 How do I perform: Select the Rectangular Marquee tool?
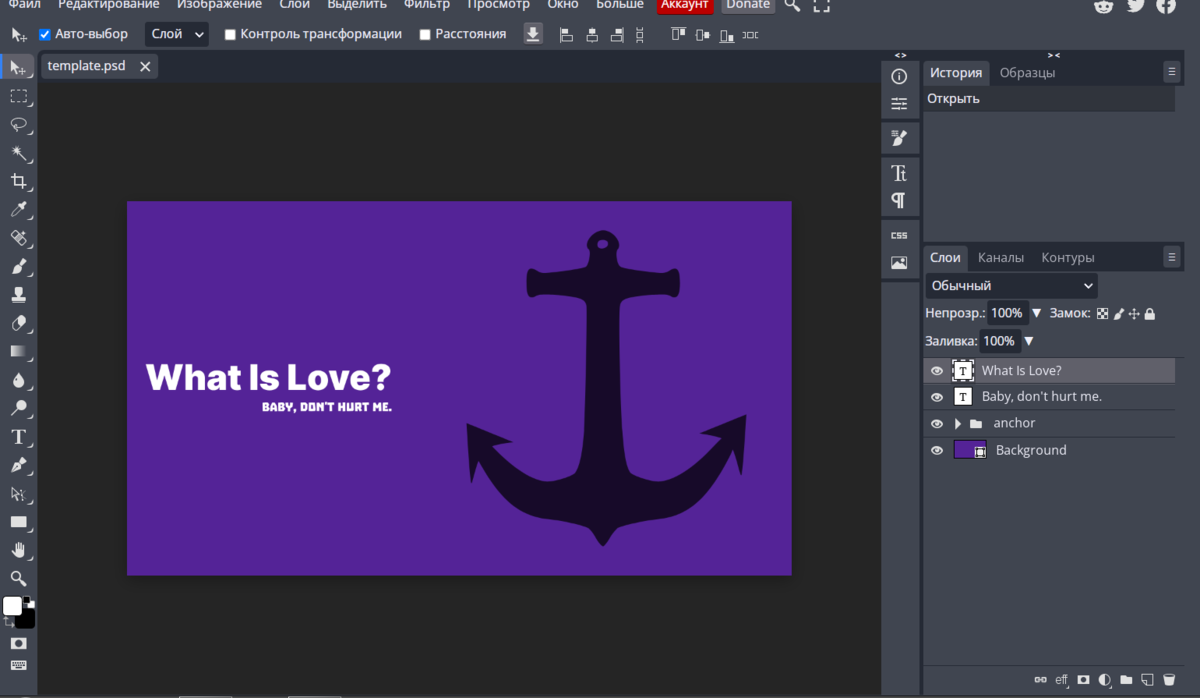pyautogui.click(x=18, y=96)
